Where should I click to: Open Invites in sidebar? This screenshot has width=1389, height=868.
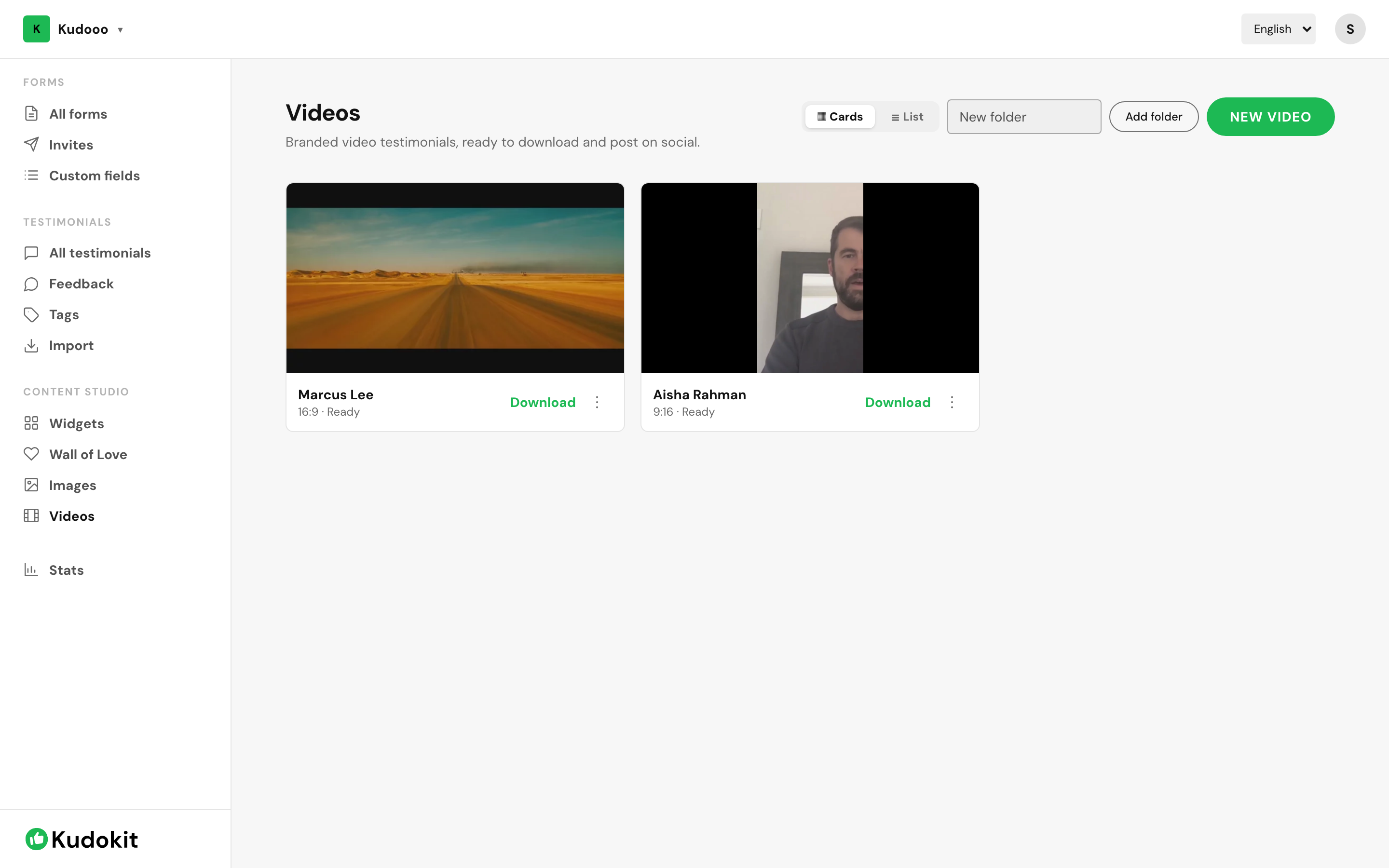(71, 145)
